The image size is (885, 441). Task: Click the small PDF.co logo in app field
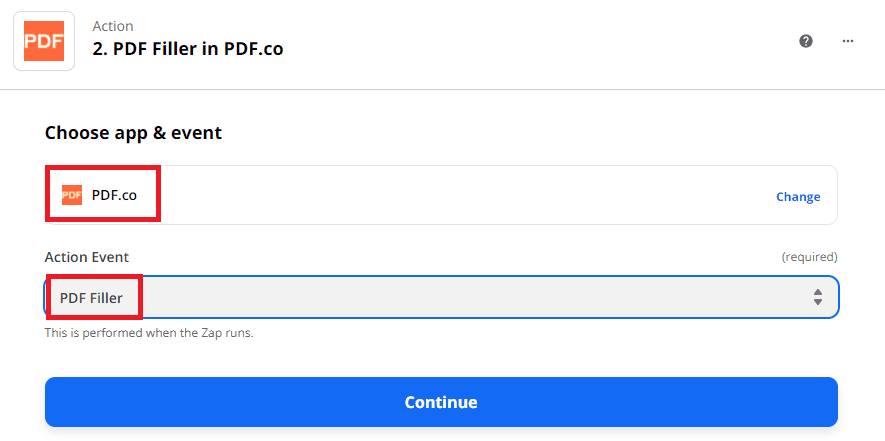[x=72, y=195]
